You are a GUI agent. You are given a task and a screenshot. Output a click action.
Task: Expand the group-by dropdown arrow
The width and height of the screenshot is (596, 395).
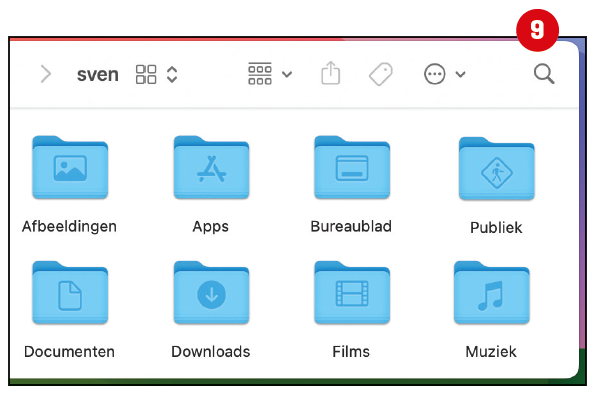(x=287, y=74)
